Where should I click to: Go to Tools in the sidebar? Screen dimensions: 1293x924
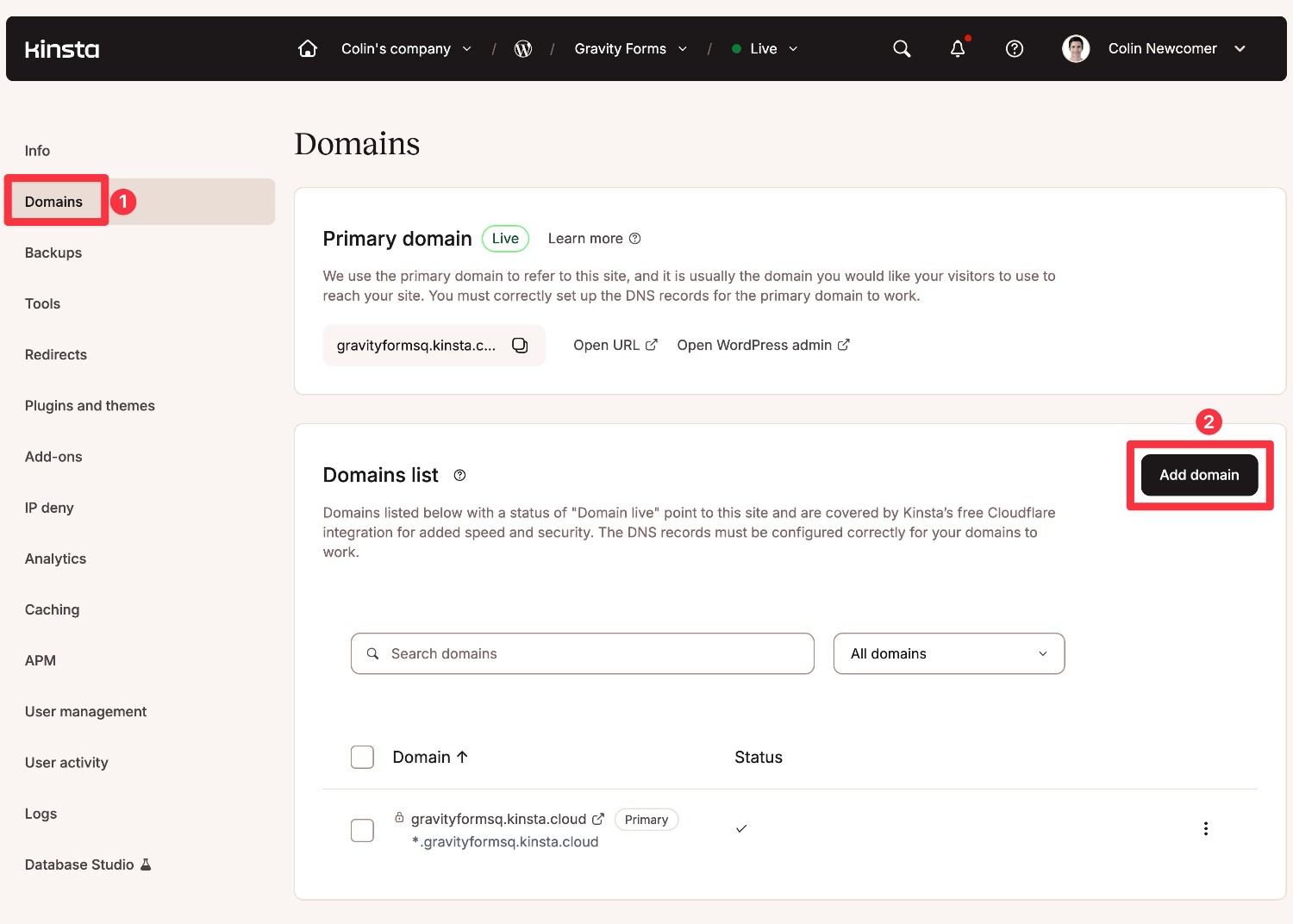(42, 303)
